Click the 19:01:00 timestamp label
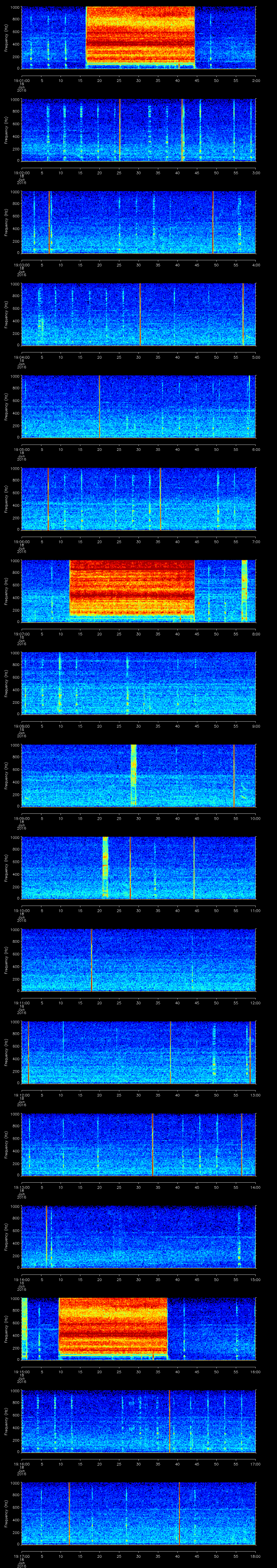The height and width of the screenshot is (1568, 277). click(x=22, y=80)
